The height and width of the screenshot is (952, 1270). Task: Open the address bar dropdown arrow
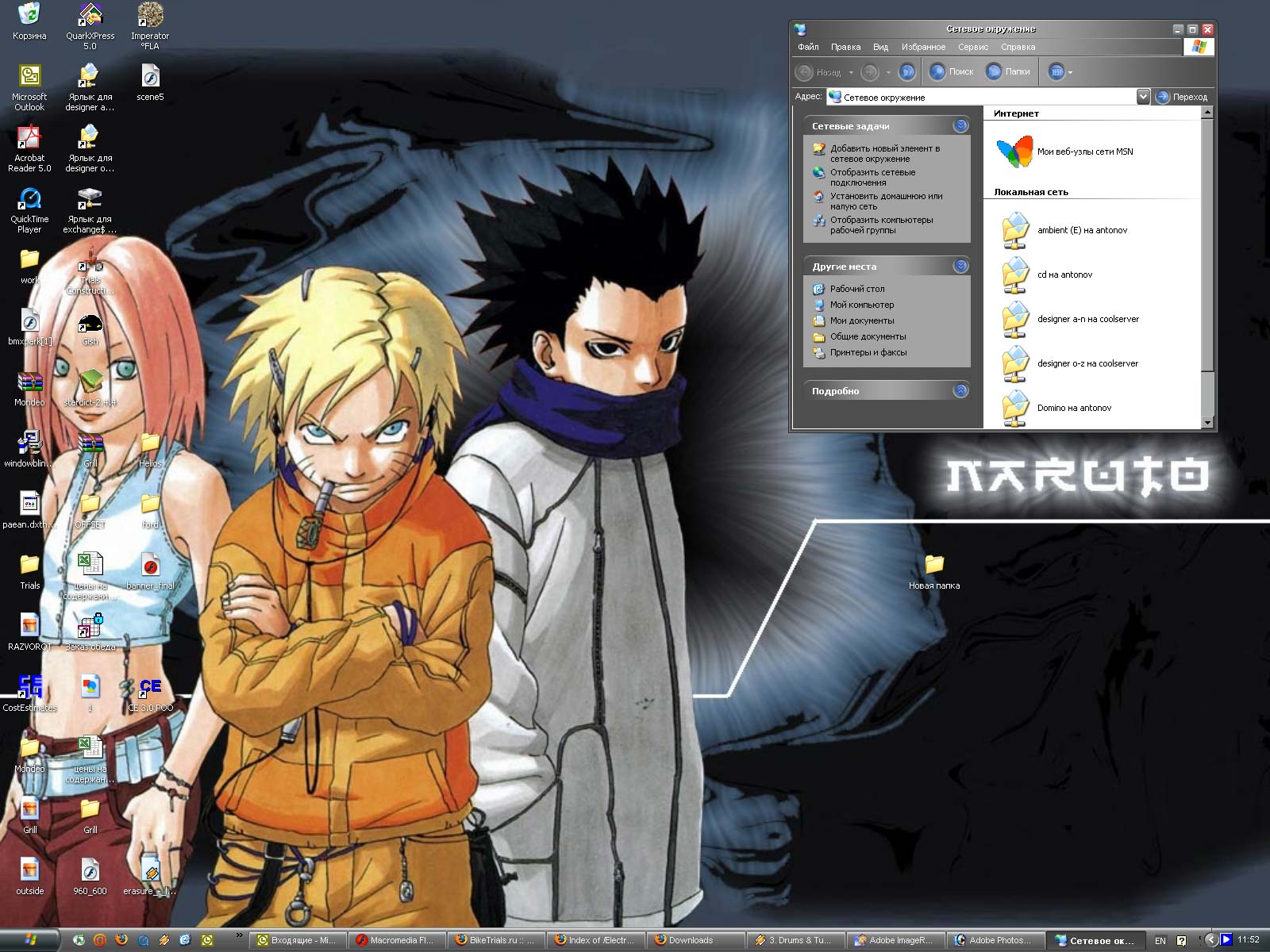1142,97
